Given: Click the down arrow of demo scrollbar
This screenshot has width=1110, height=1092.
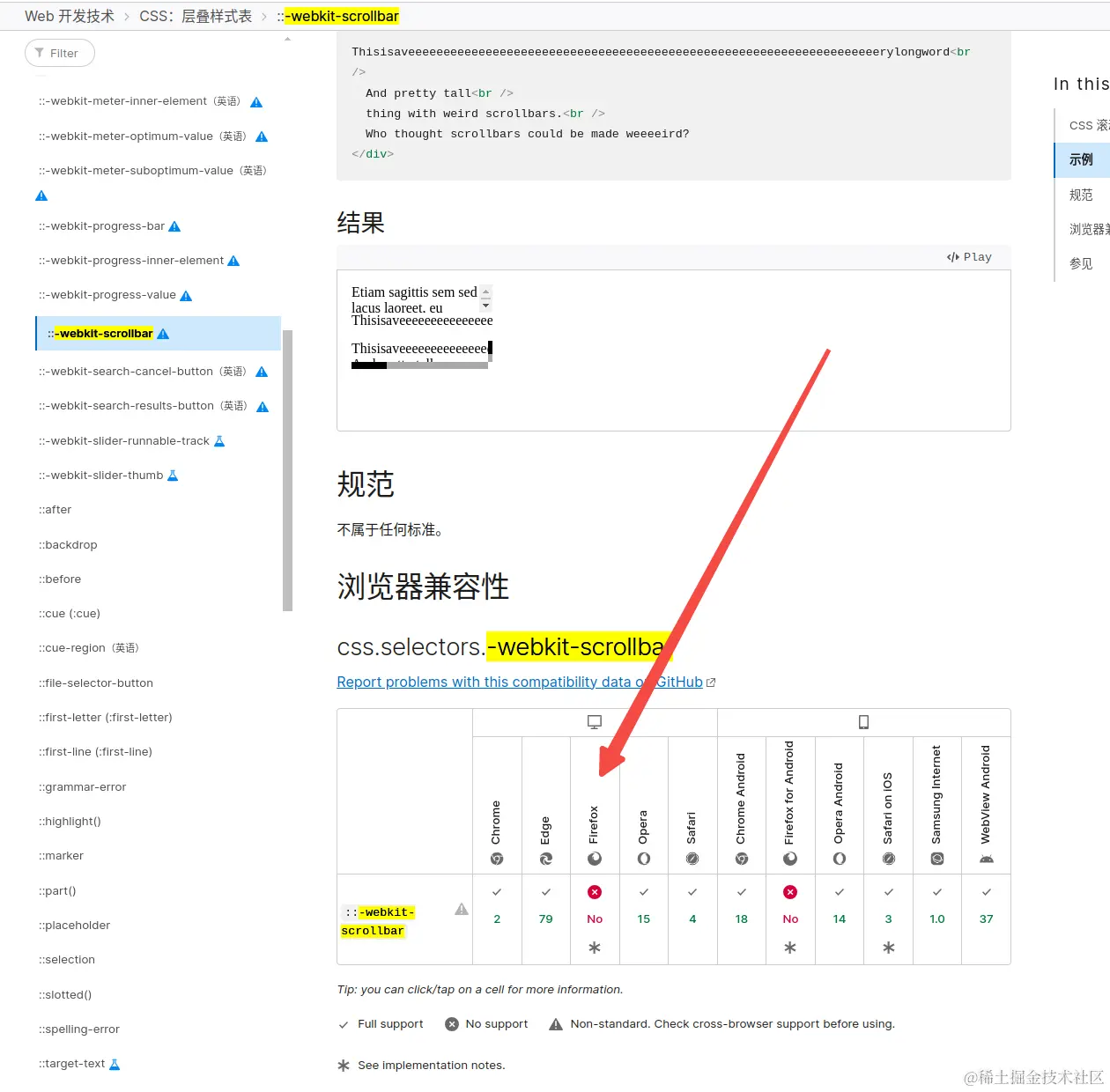Looking at the screenshot, I should coord(486,305).
